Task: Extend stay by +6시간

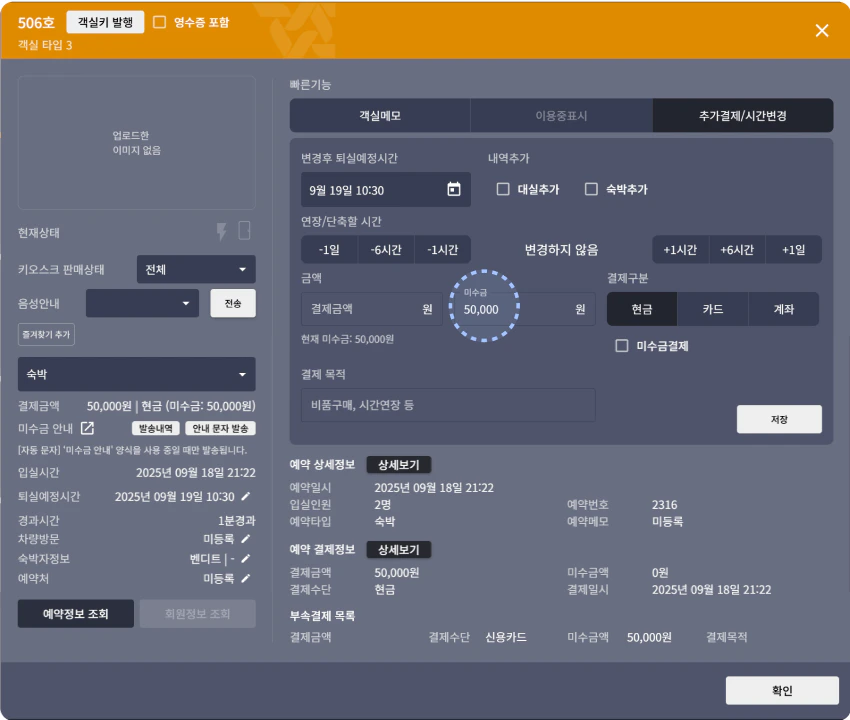Action: tap(737, 249)
